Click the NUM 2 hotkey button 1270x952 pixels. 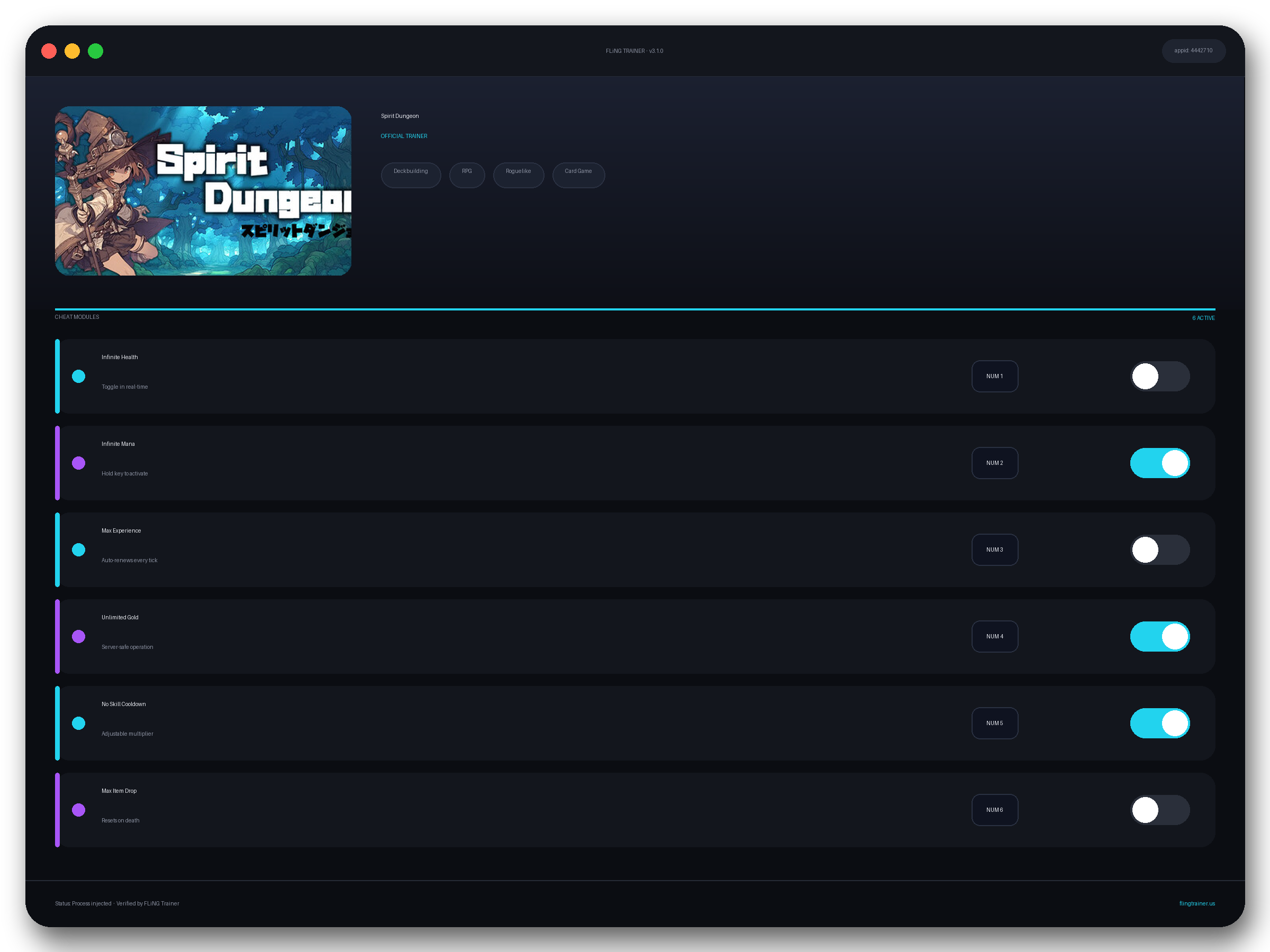(x=994, y=463)
